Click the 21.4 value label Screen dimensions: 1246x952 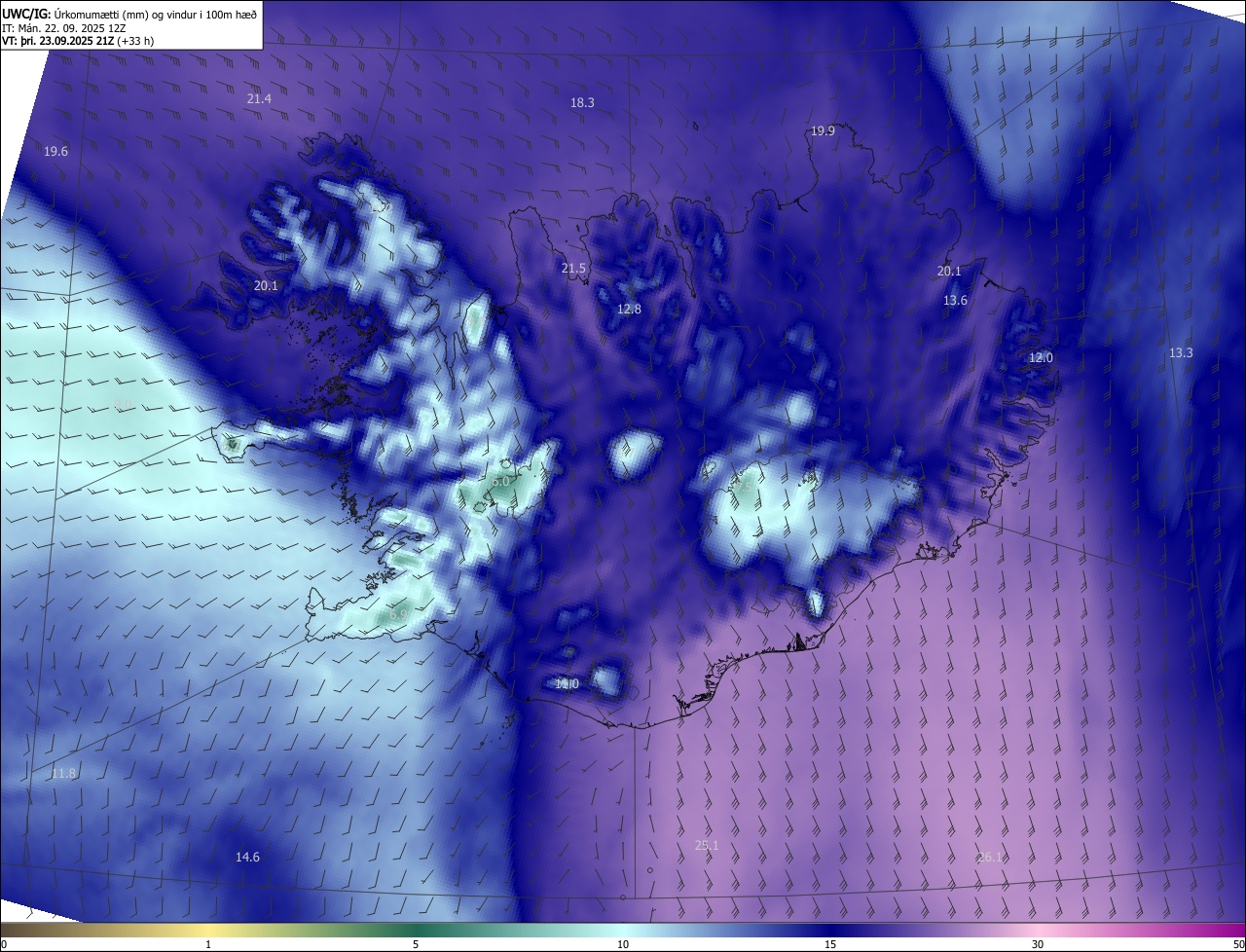tap(259, 99)
